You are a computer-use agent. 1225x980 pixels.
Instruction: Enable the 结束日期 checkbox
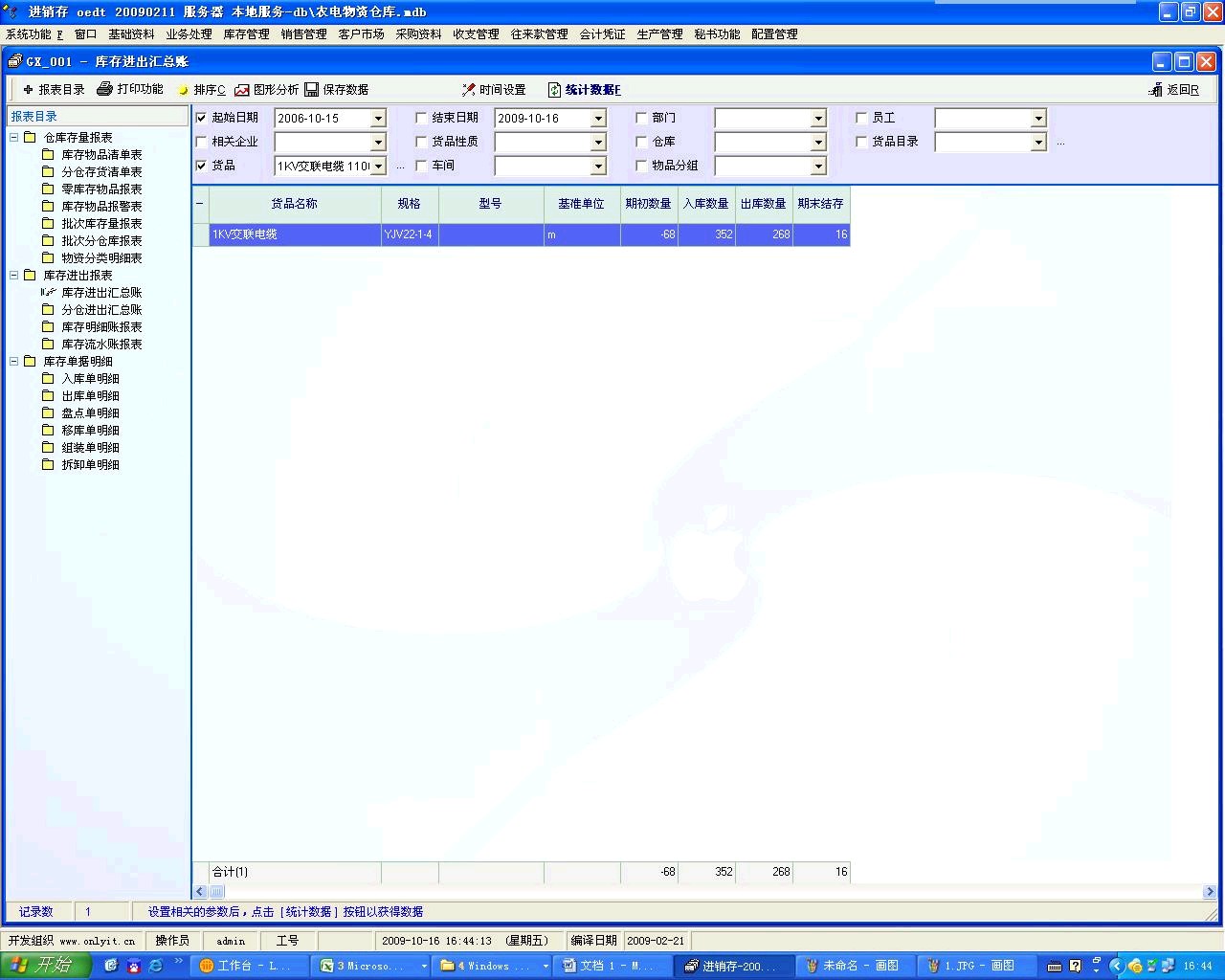[x=421, y=118]
